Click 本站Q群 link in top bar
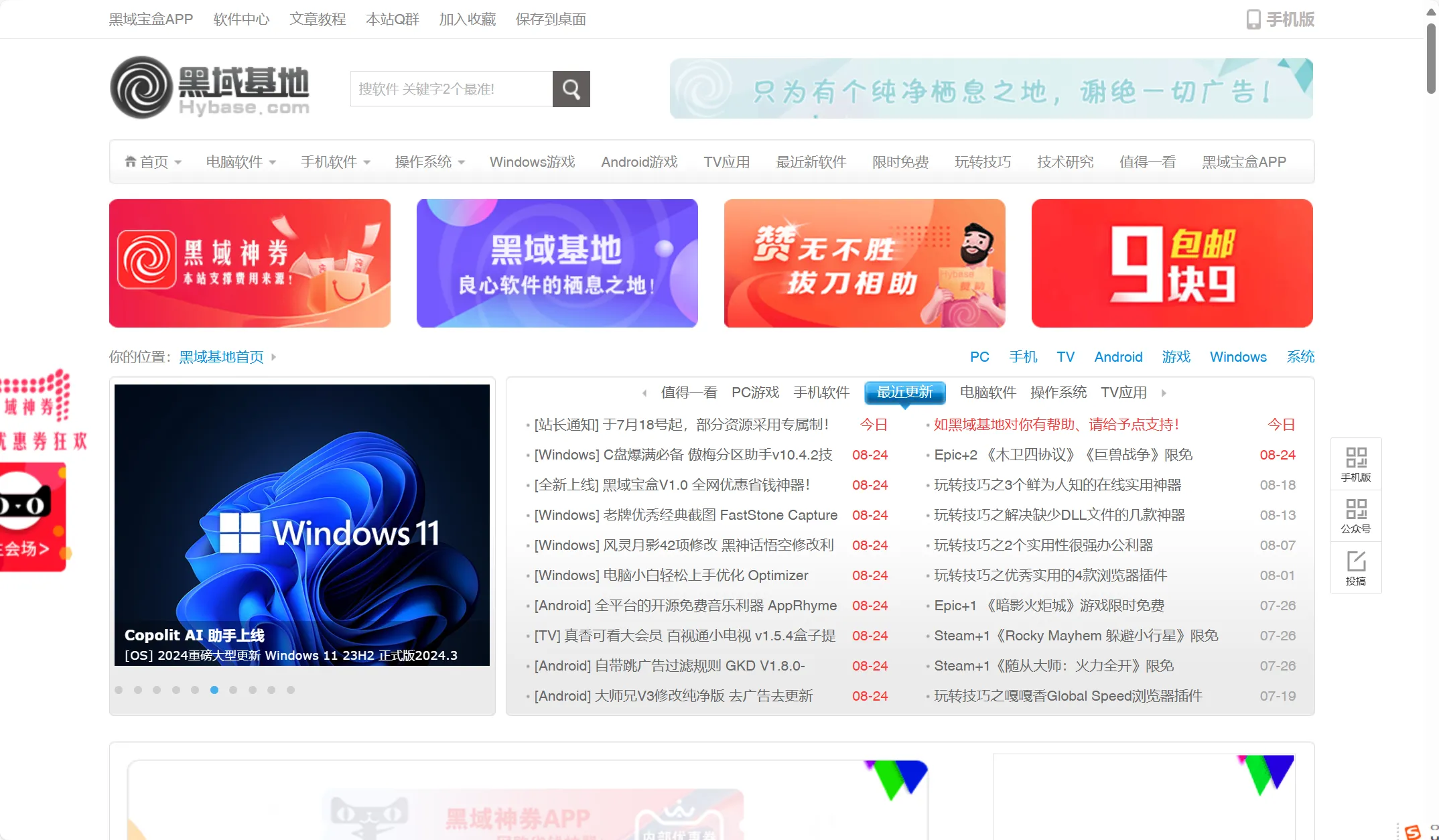This screenshot has height=840, width=1439. [393, 19]
